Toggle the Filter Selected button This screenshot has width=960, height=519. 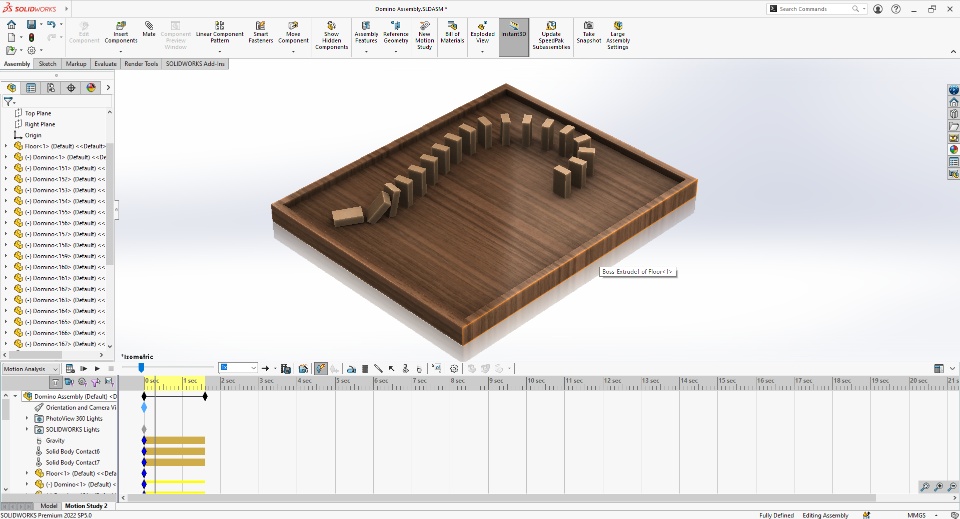96,382
